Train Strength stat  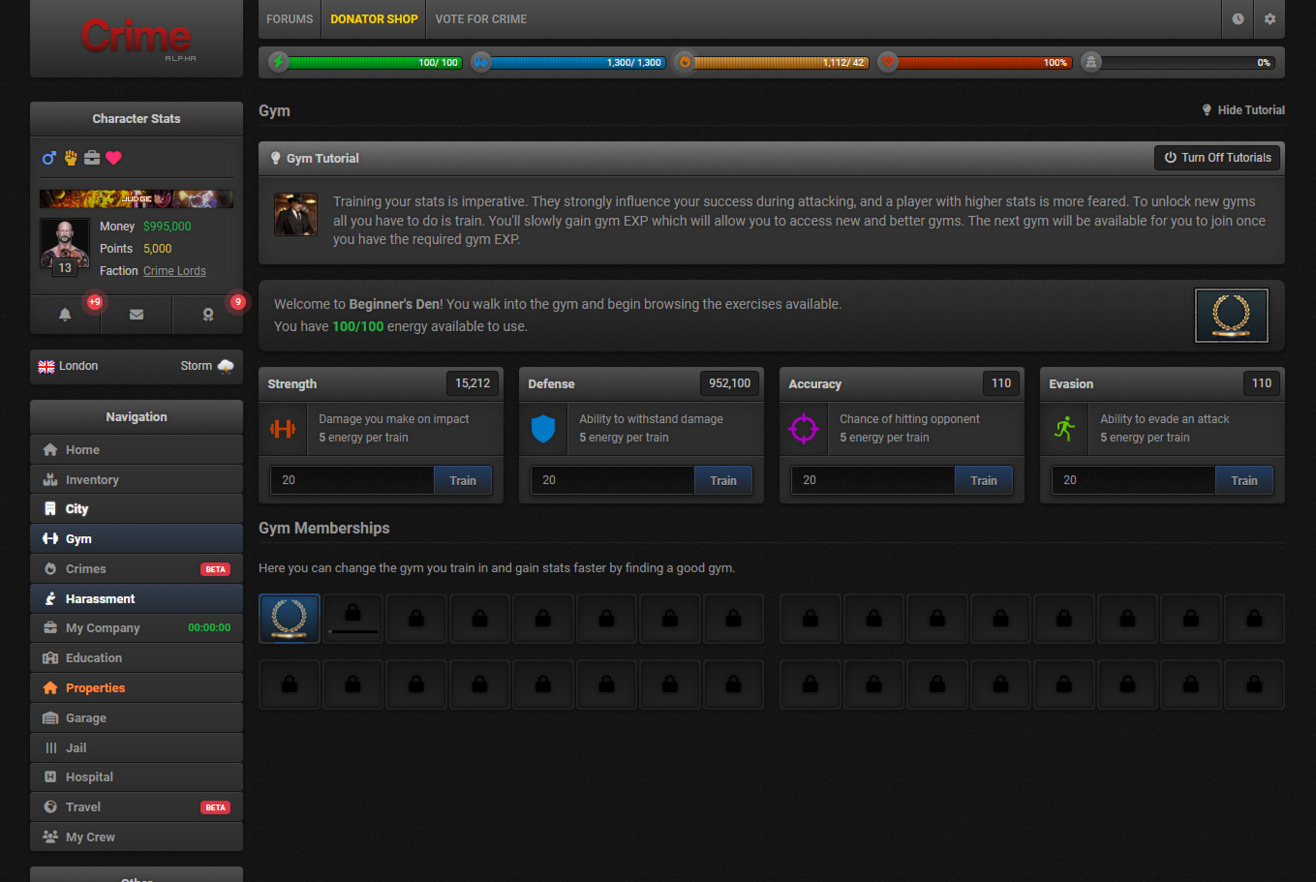tap(462, 480)
